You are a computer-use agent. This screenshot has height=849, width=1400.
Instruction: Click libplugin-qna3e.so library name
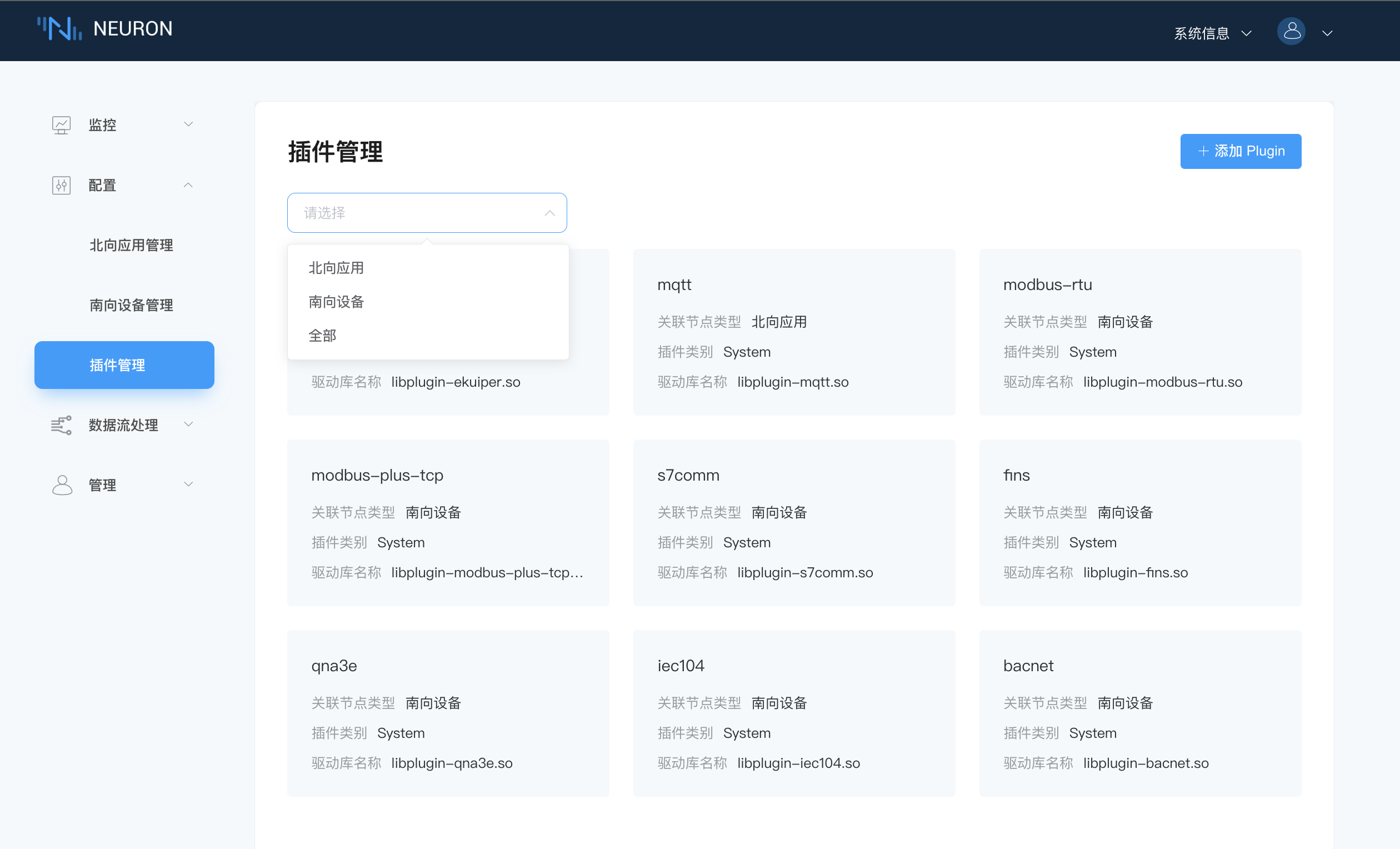click(452, 763)
